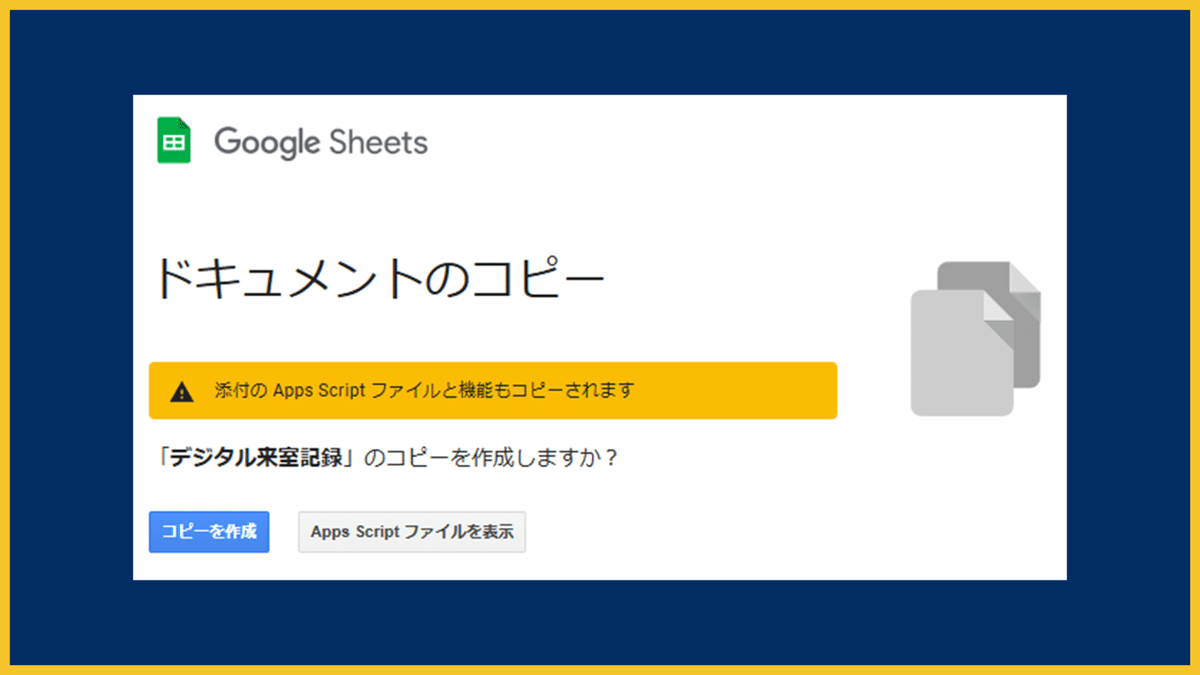Click the "Google" word in the logo

[x=265, y=142]
